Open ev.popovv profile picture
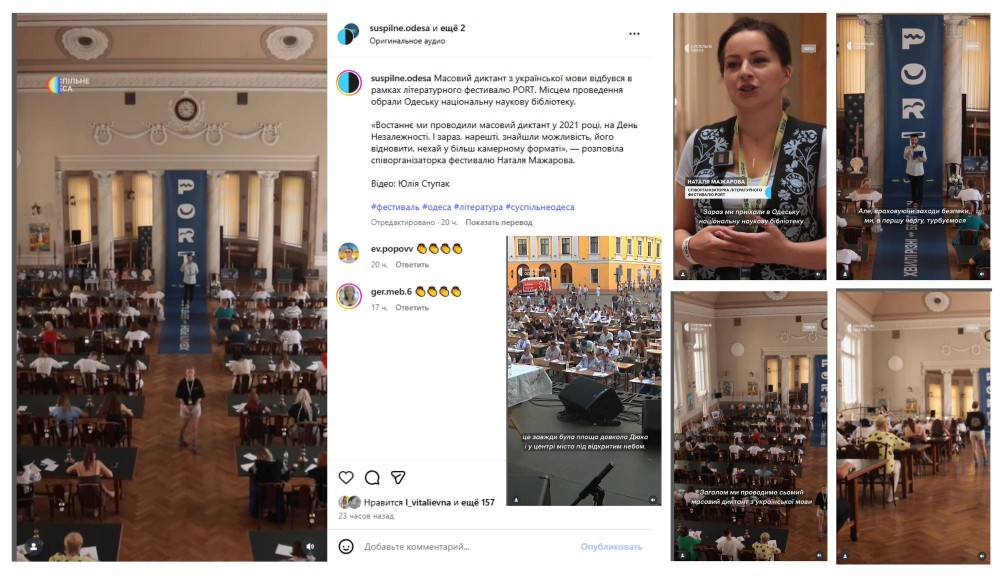Image resolution: width=1000 pixels, height=581 pixels. pos(349,253)
